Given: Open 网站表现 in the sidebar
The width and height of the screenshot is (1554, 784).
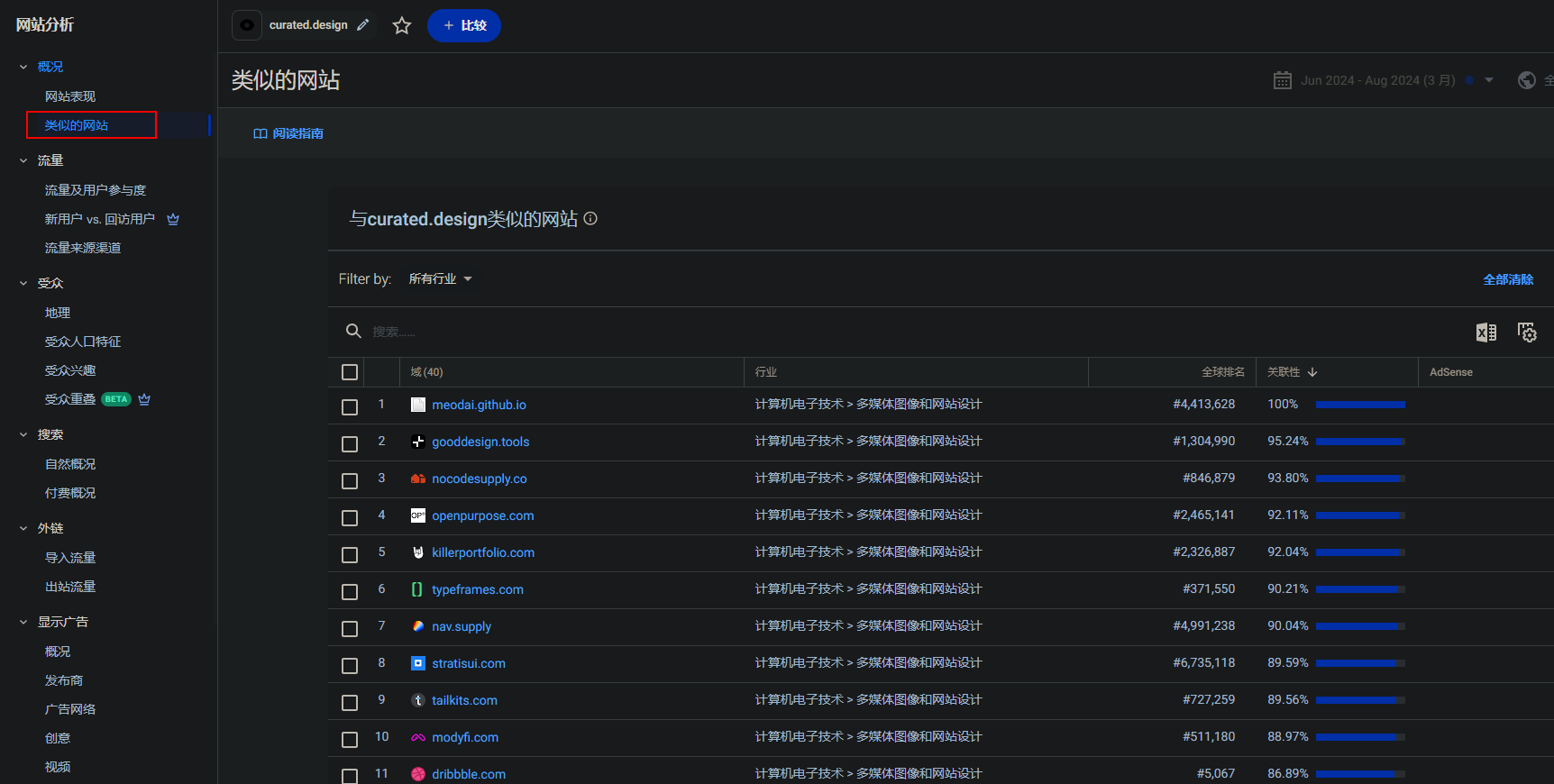Looking at the screenshot, I should [x=70, y=96].
